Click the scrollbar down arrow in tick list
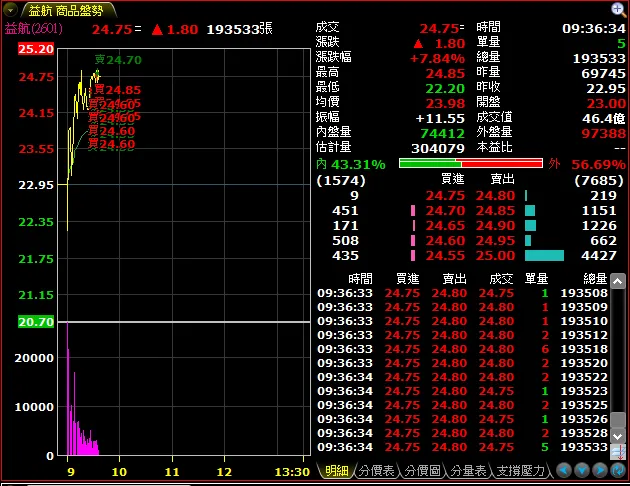Image resolution: width=630 pixels, height=486 pixels. pyautogui.click(x=618, y=436)
